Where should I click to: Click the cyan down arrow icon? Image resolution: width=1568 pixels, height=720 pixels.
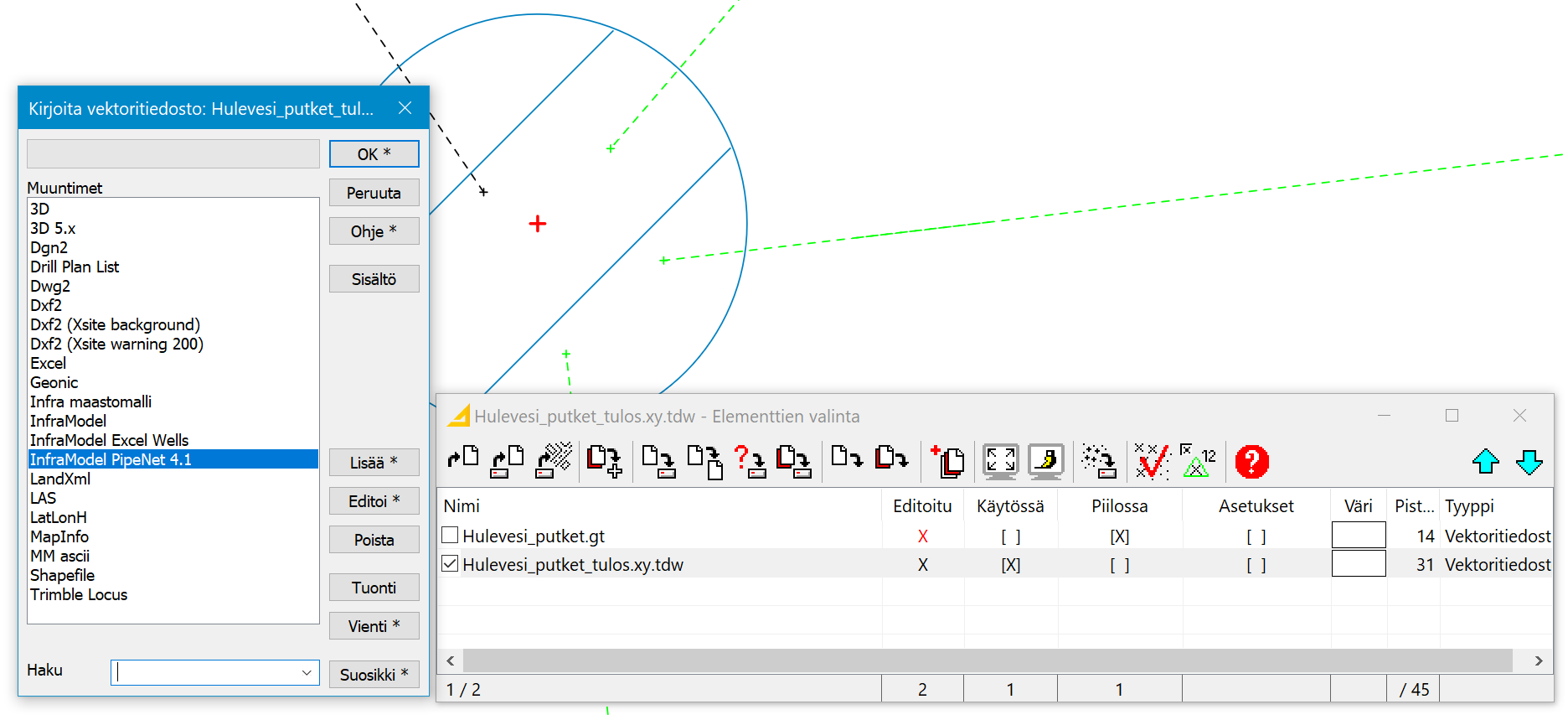[x=1529, y=462]
